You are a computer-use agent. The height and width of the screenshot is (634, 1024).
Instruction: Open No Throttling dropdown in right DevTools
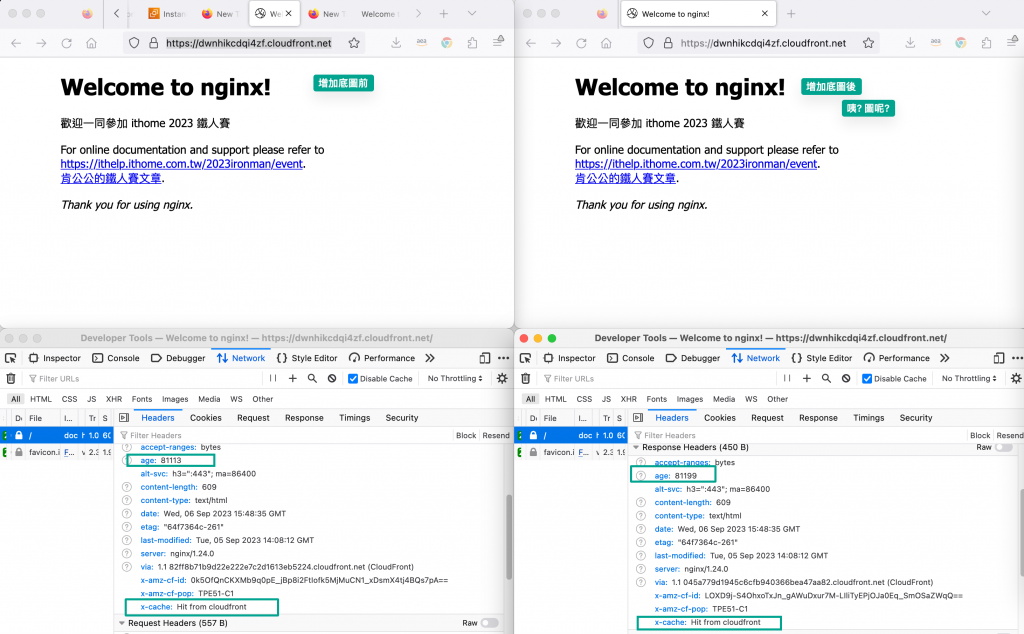969,379
